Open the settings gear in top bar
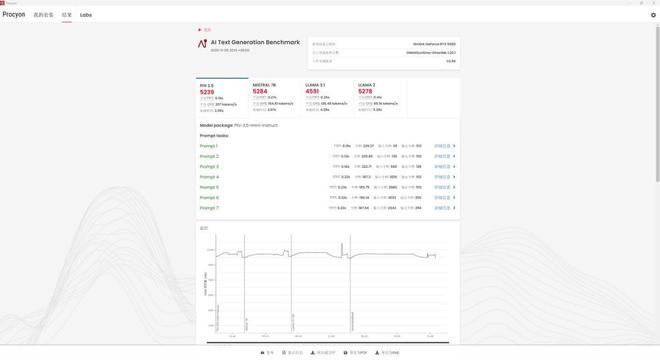 (653, 15)
